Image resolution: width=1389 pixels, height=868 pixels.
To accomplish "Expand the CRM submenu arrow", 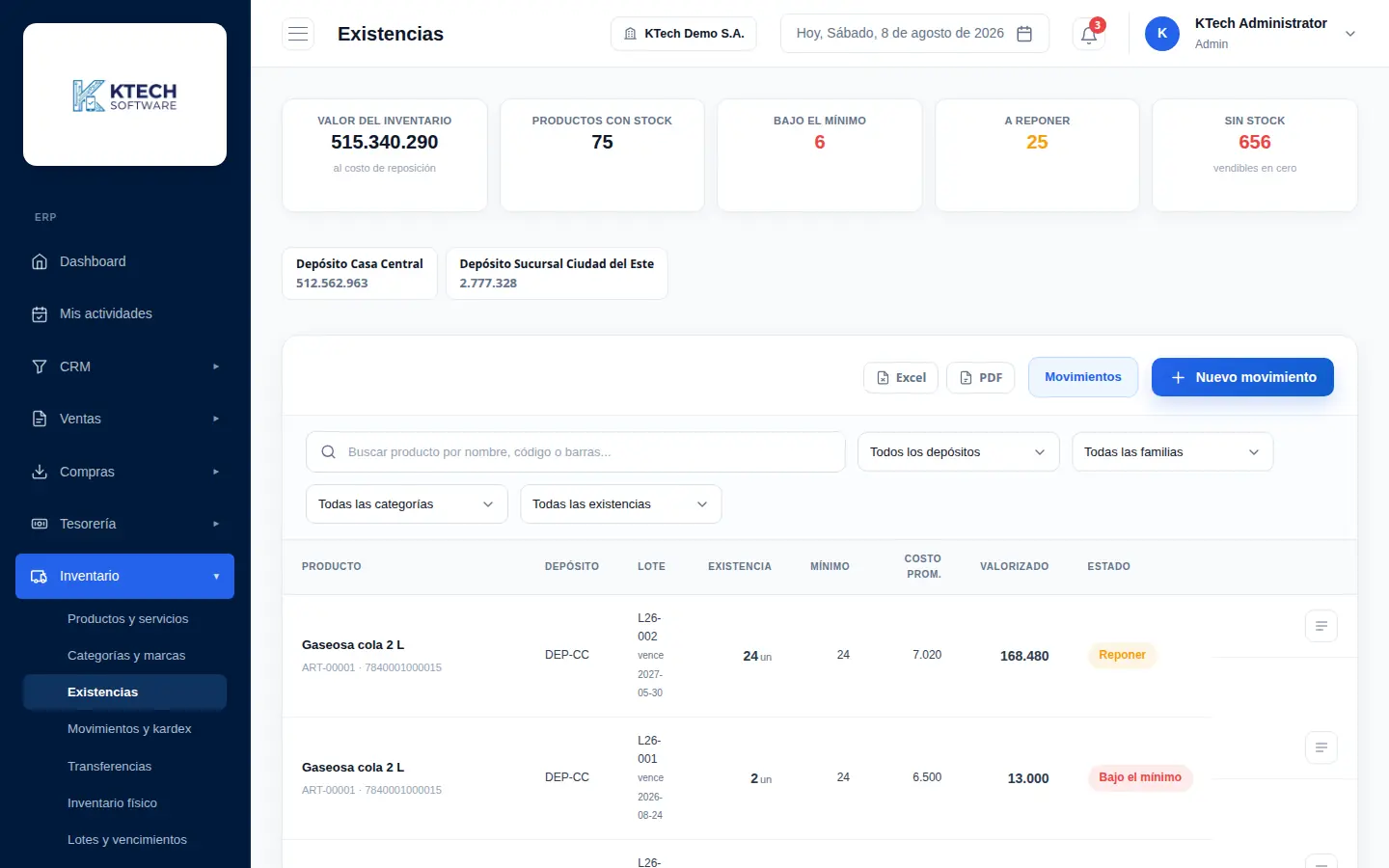I will click(216, 366).
